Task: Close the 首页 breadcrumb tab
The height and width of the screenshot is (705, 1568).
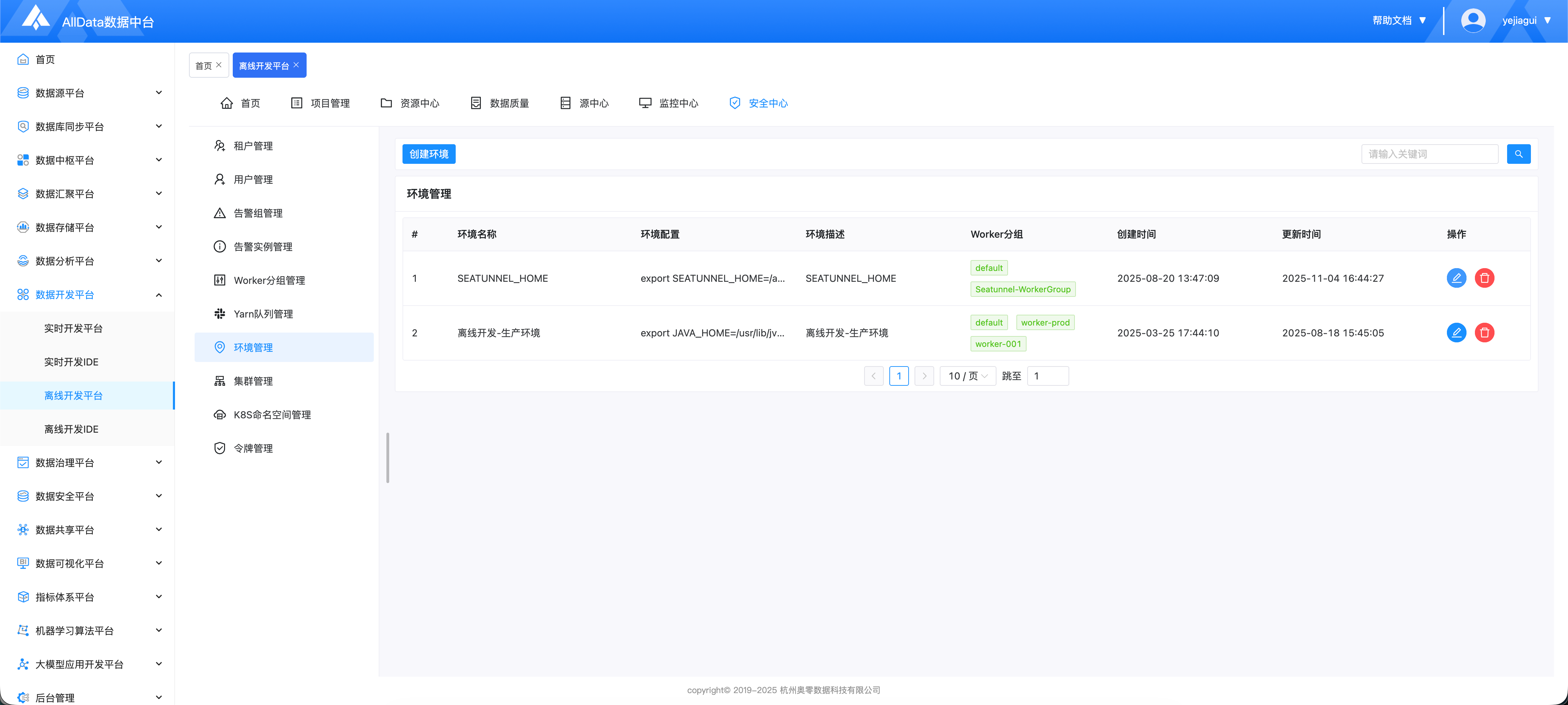Action: click(x=219, y=64)
